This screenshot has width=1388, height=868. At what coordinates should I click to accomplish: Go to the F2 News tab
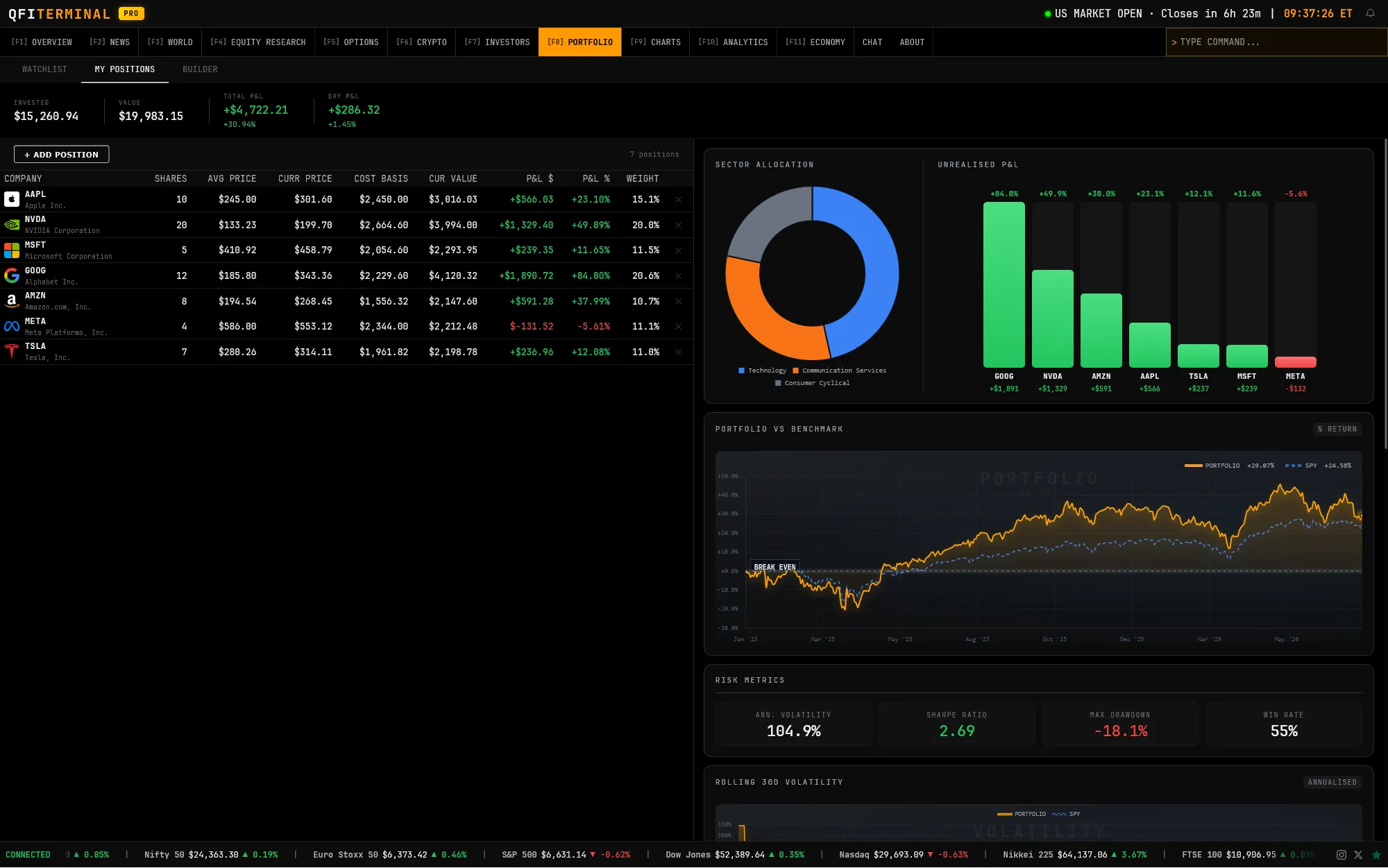(x=110, y=42)
